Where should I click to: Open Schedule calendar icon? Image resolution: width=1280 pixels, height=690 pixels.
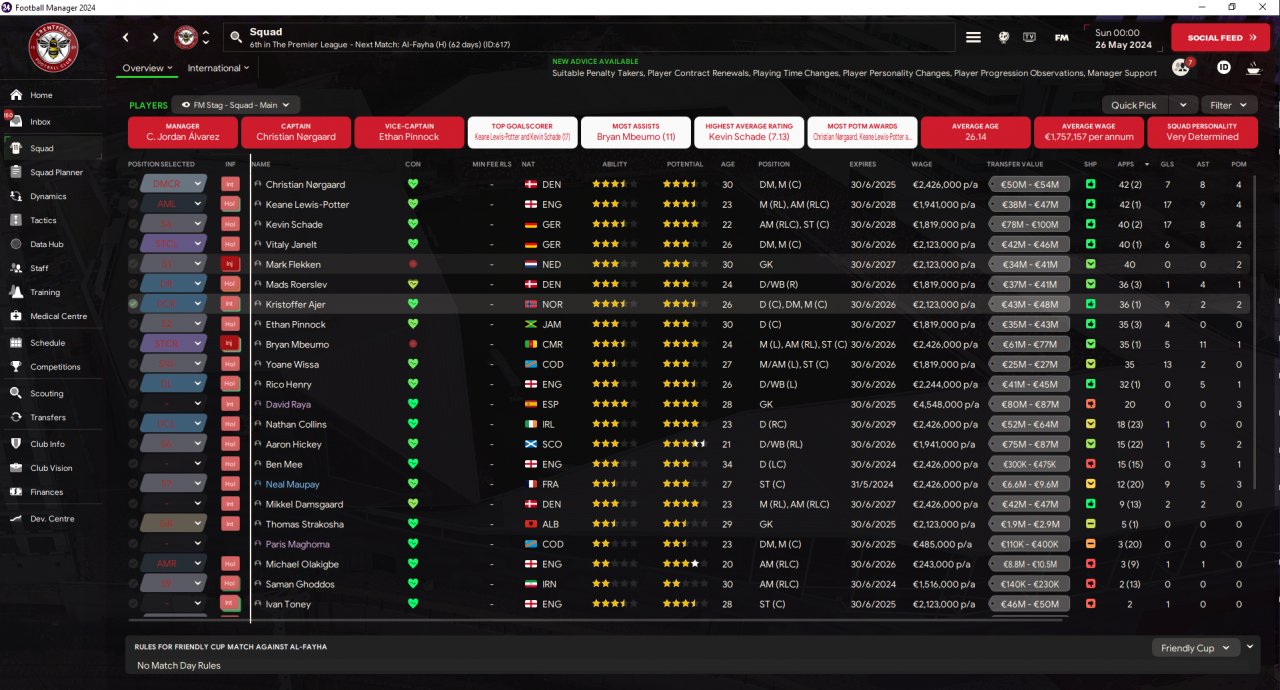point(16,342)
